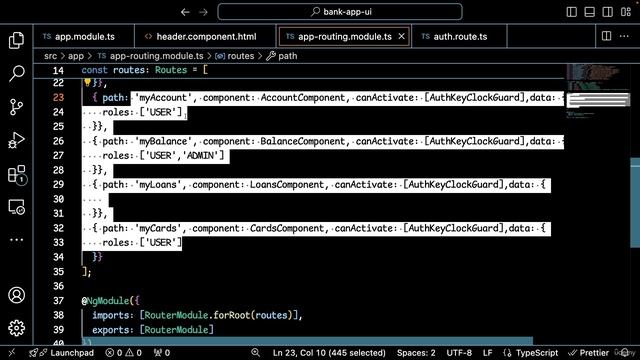Screen dimensions: 640x360
Task: Toggle the primary side bar layout icon
Action: [x=571, y=12]
